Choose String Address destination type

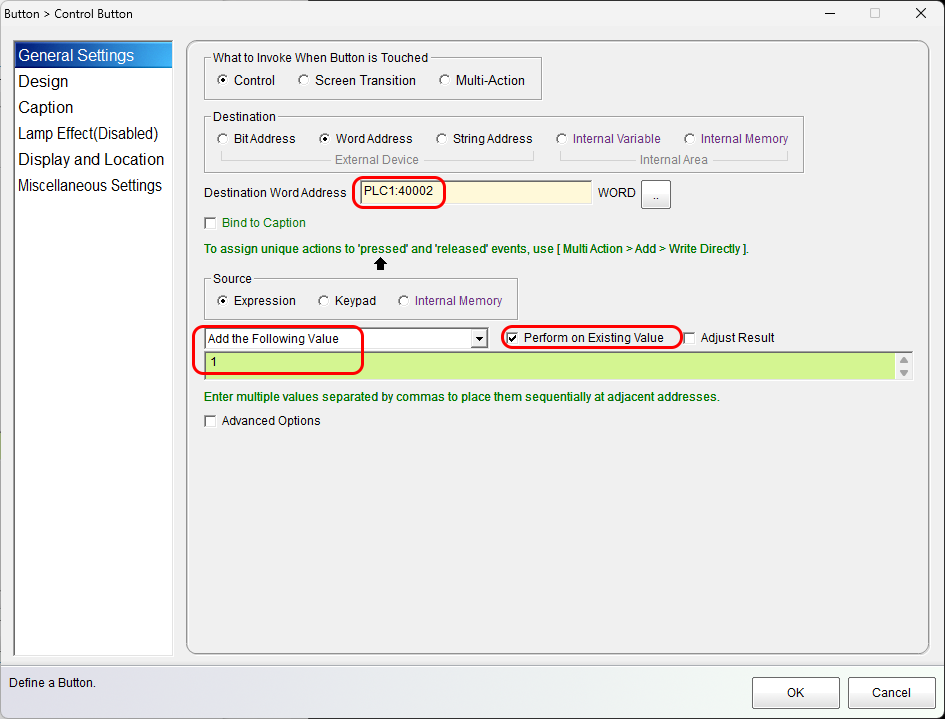(442, 139)
